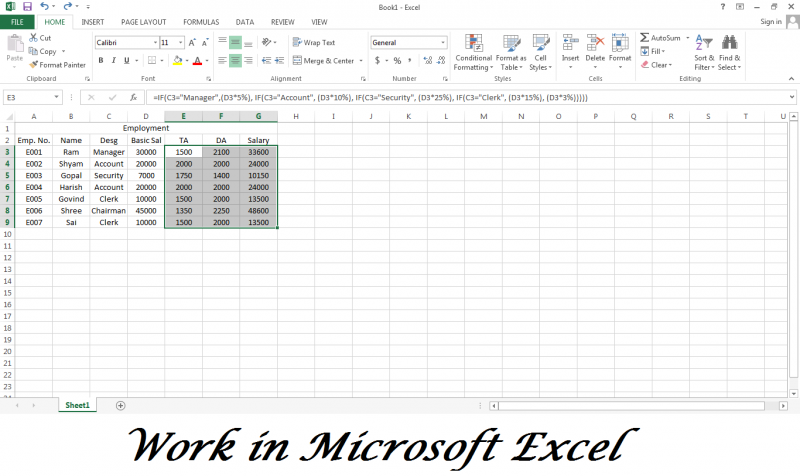
Task: Apply percent style to cells
Action: click(397, 60)
